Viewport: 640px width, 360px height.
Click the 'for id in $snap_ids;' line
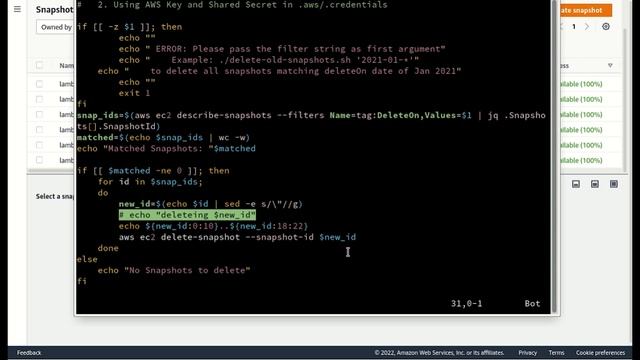(x=150, y=182)
